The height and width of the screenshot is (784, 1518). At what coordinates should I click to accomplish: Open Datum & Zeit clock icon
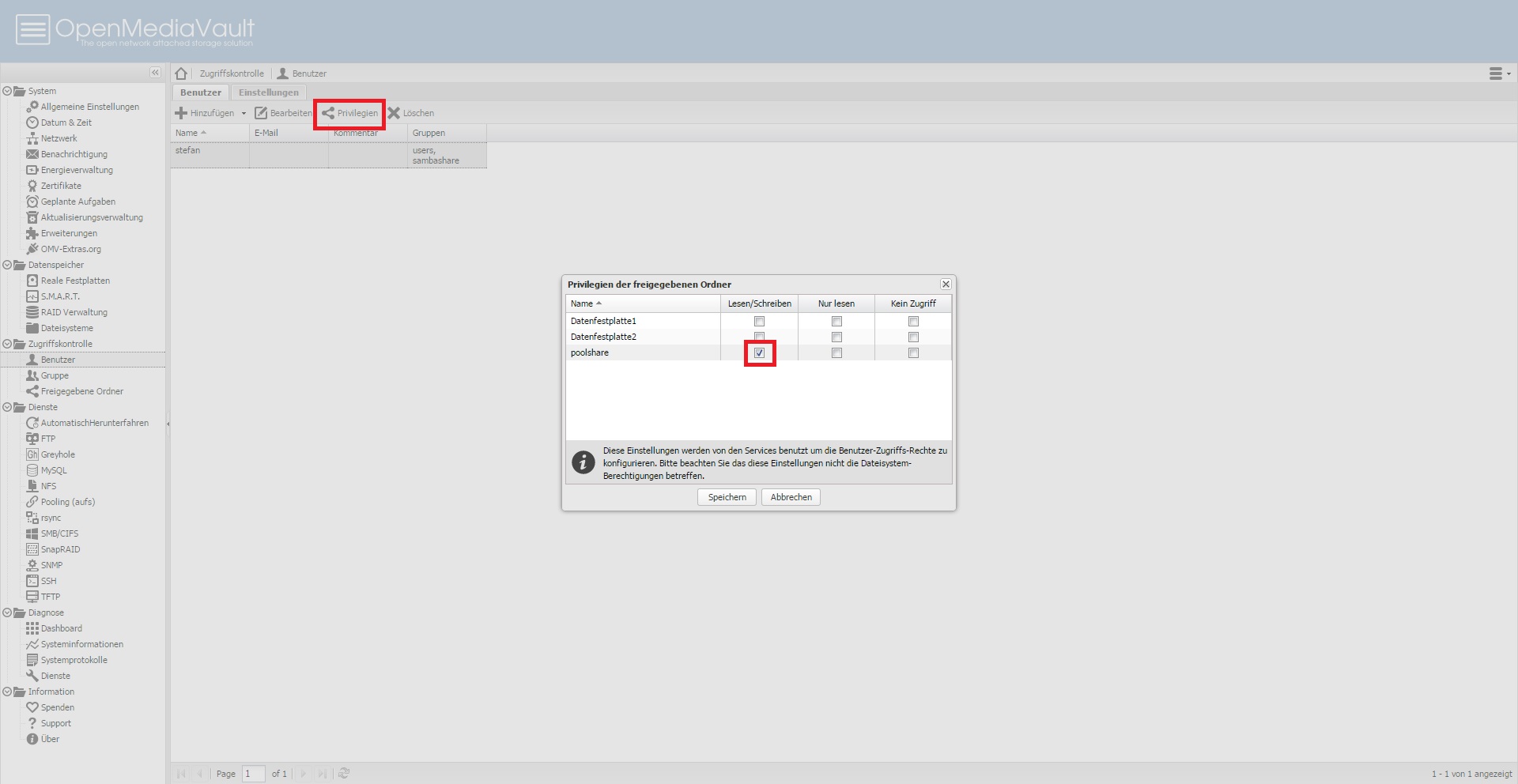point(32,122)
